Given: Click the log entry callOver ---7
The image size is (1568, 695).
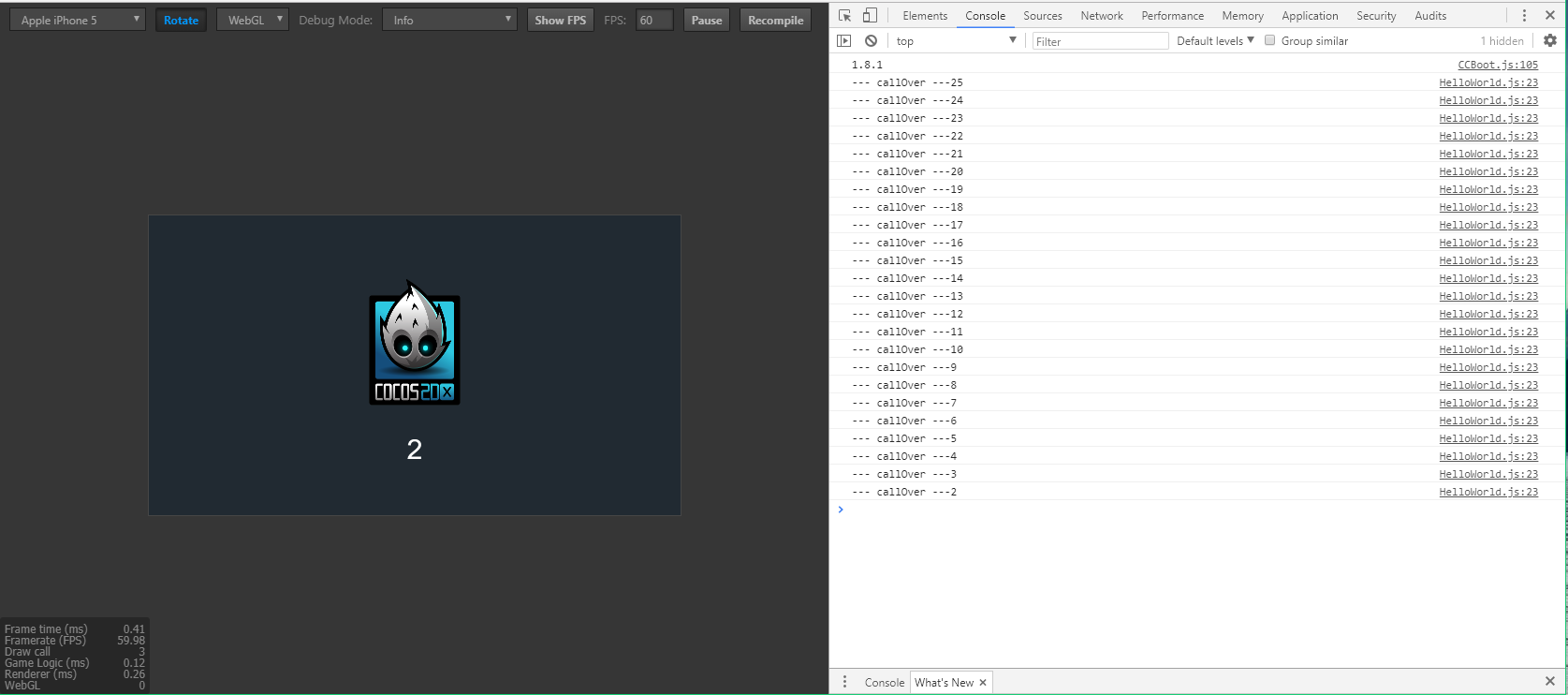Looking at the screenshot, I should coord(904,403).
